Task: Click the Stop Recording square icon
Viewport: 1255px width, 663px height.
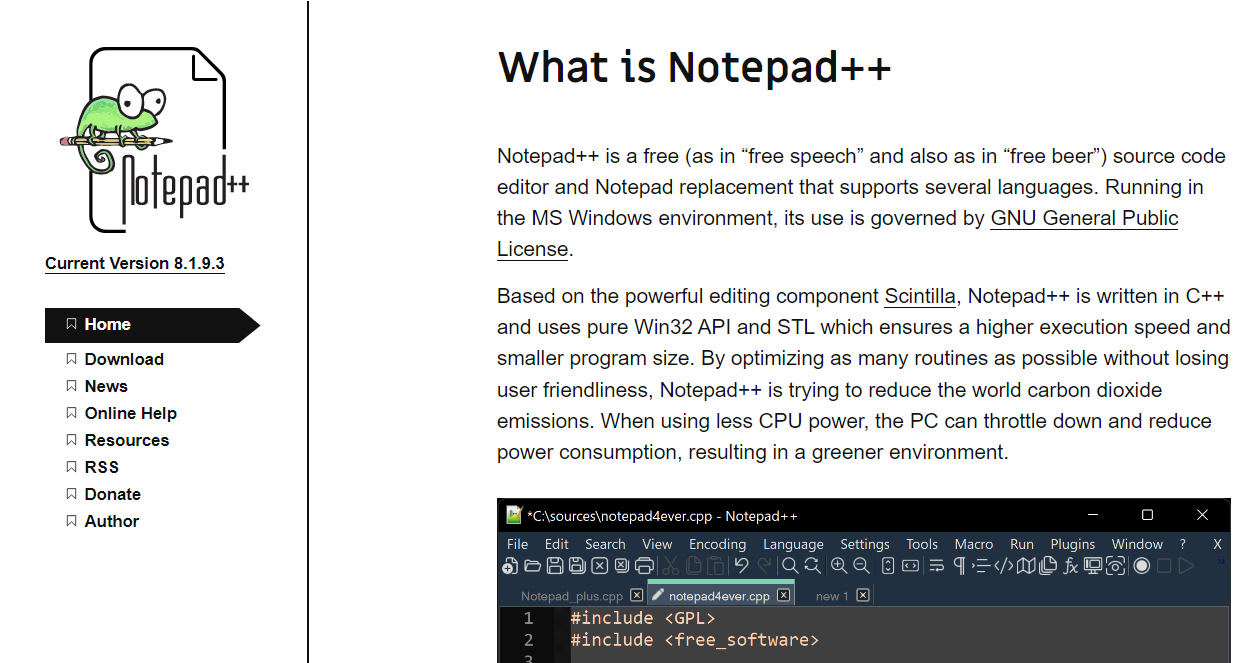Action: click(x=1164, y=566)
